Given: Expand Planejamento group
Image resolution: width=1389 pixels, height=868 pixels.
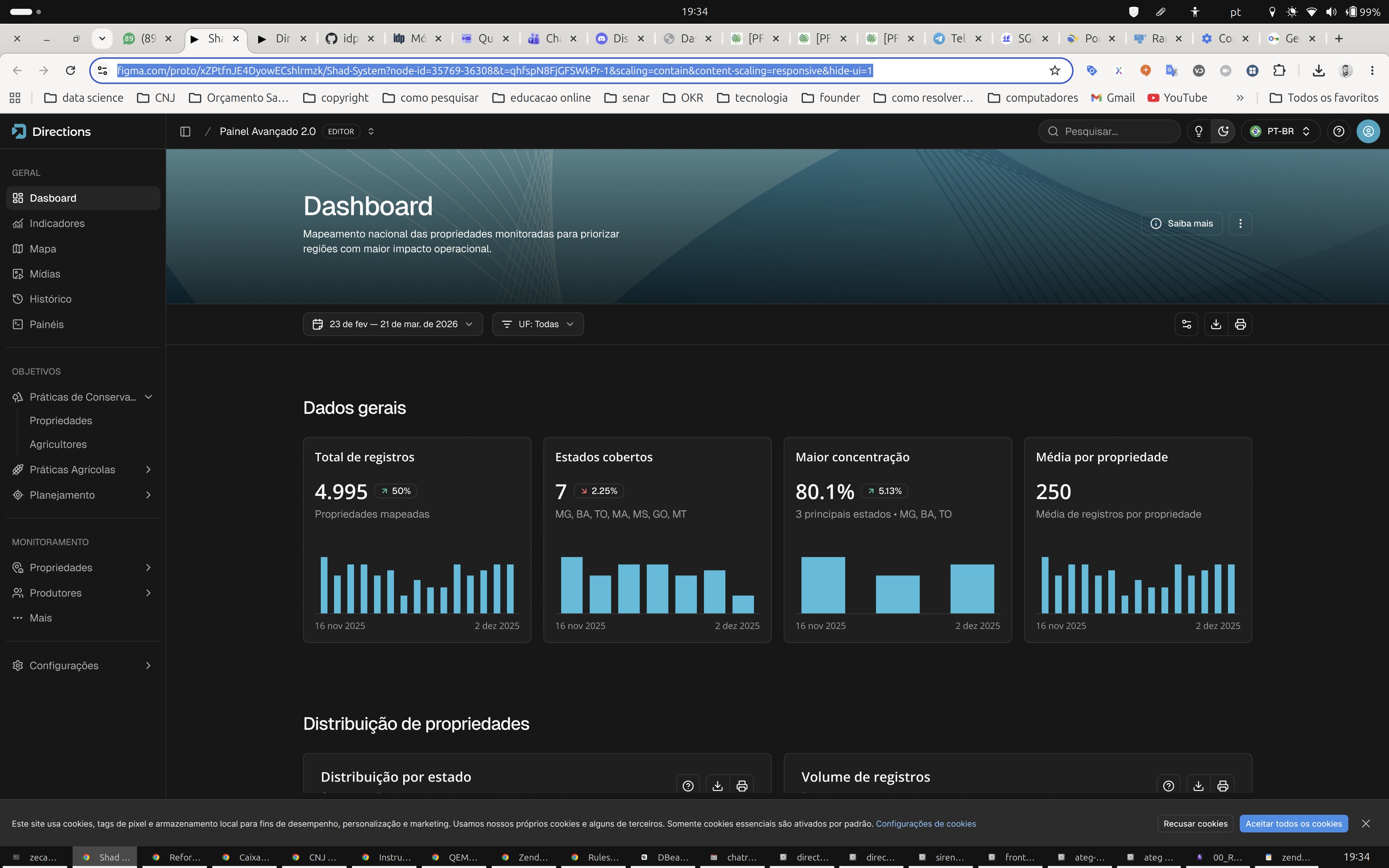Looking at the screenshot, I should coord(83,495).
